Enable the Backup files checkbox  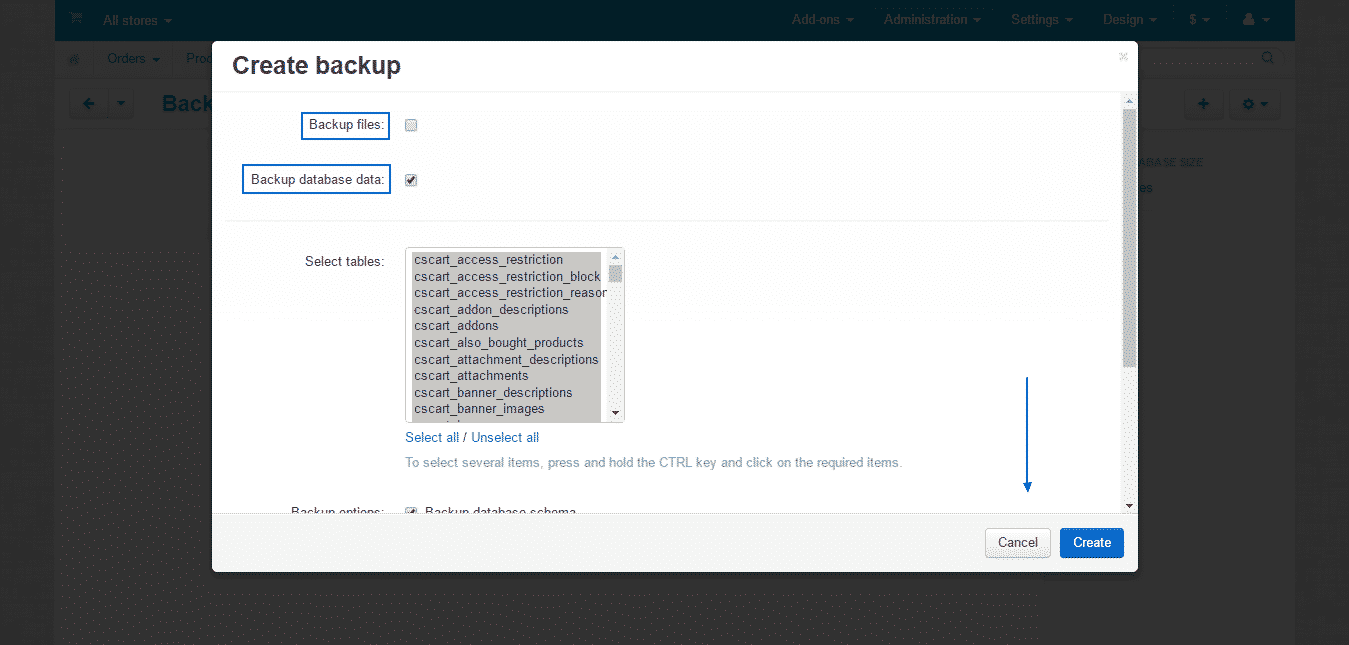[411, 125]
